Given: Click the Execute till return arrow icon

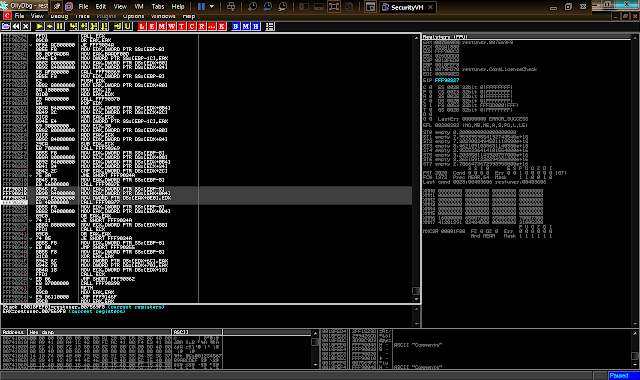Looking at the screenshot, I should [x=118, y=26].
